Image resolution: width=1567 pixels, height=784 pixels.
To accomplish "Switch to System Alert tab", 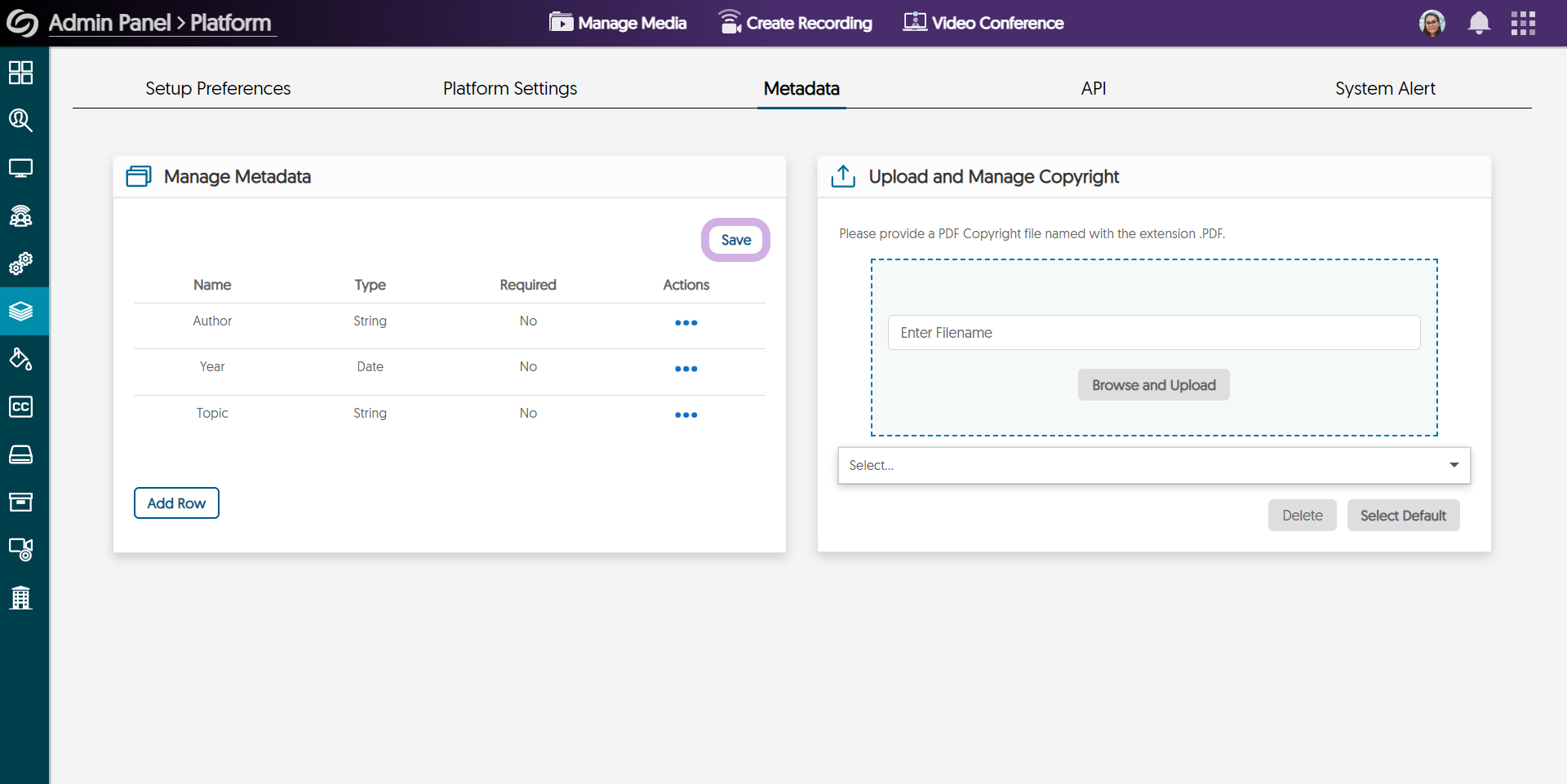I will [x=1385, y=88].
